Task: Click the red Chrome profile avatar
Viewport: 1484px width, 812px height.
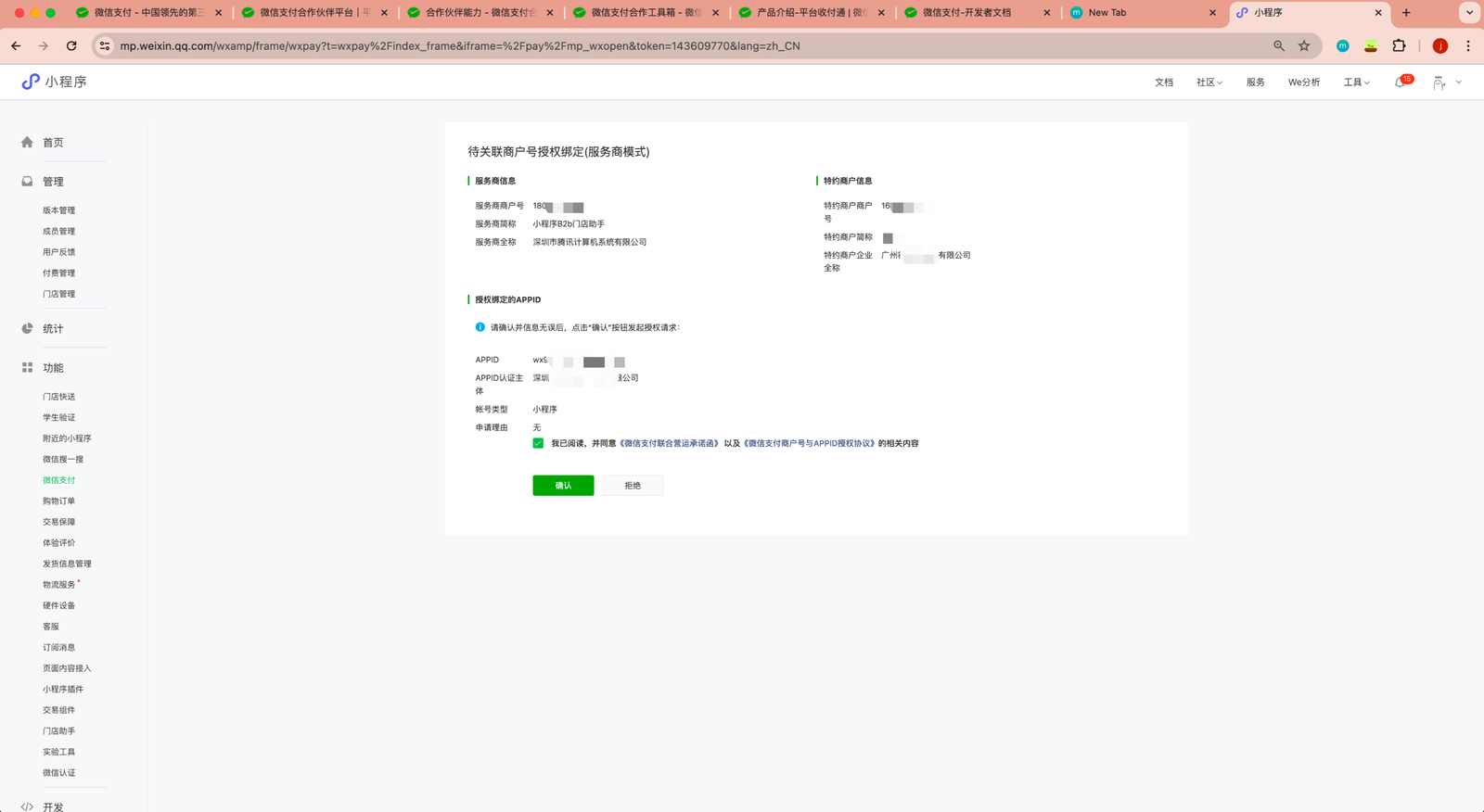Action: click(1440, 45)
